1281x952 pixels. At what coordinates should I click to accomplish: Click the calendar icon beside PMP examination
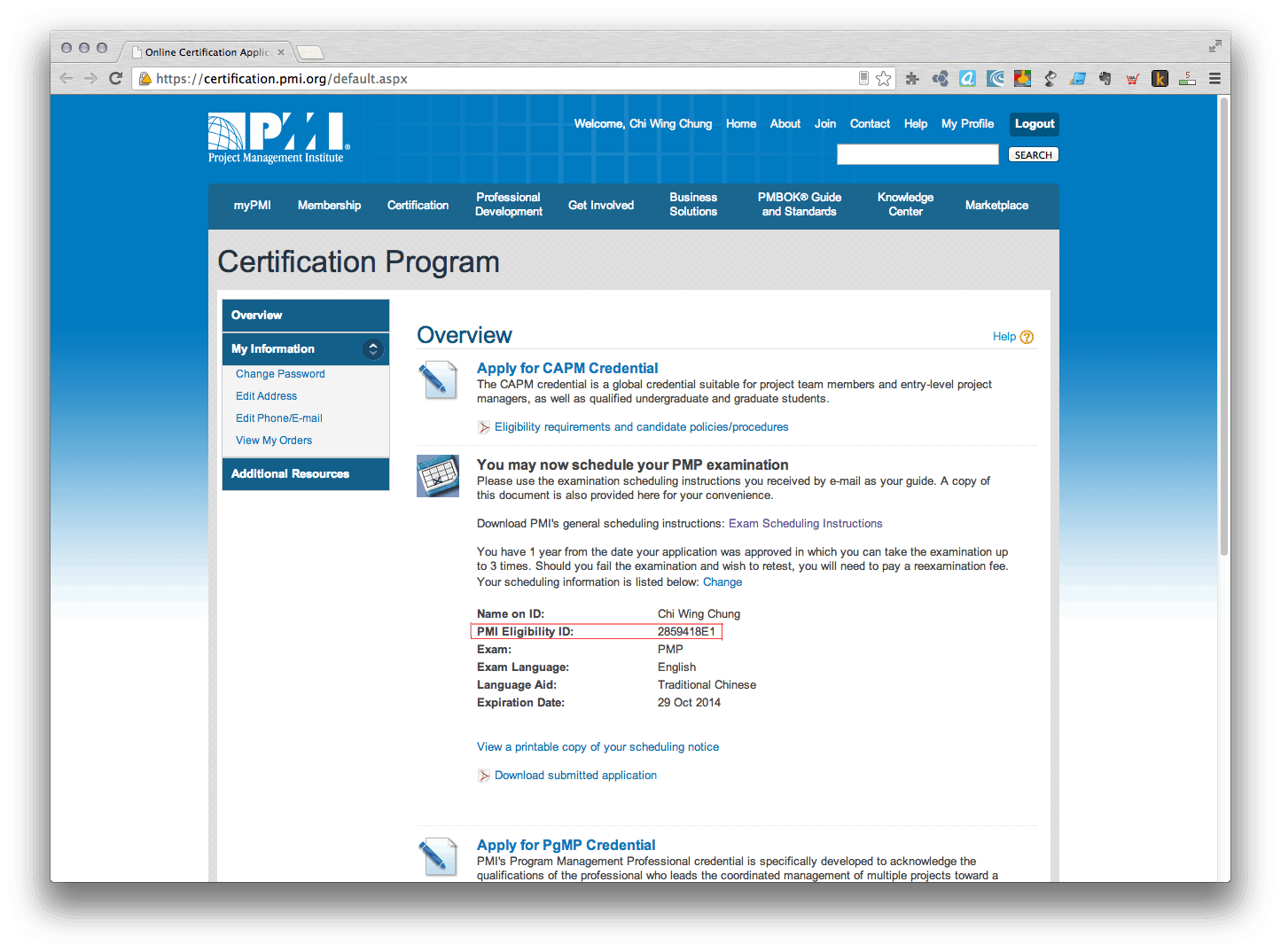tap(438, 476)
